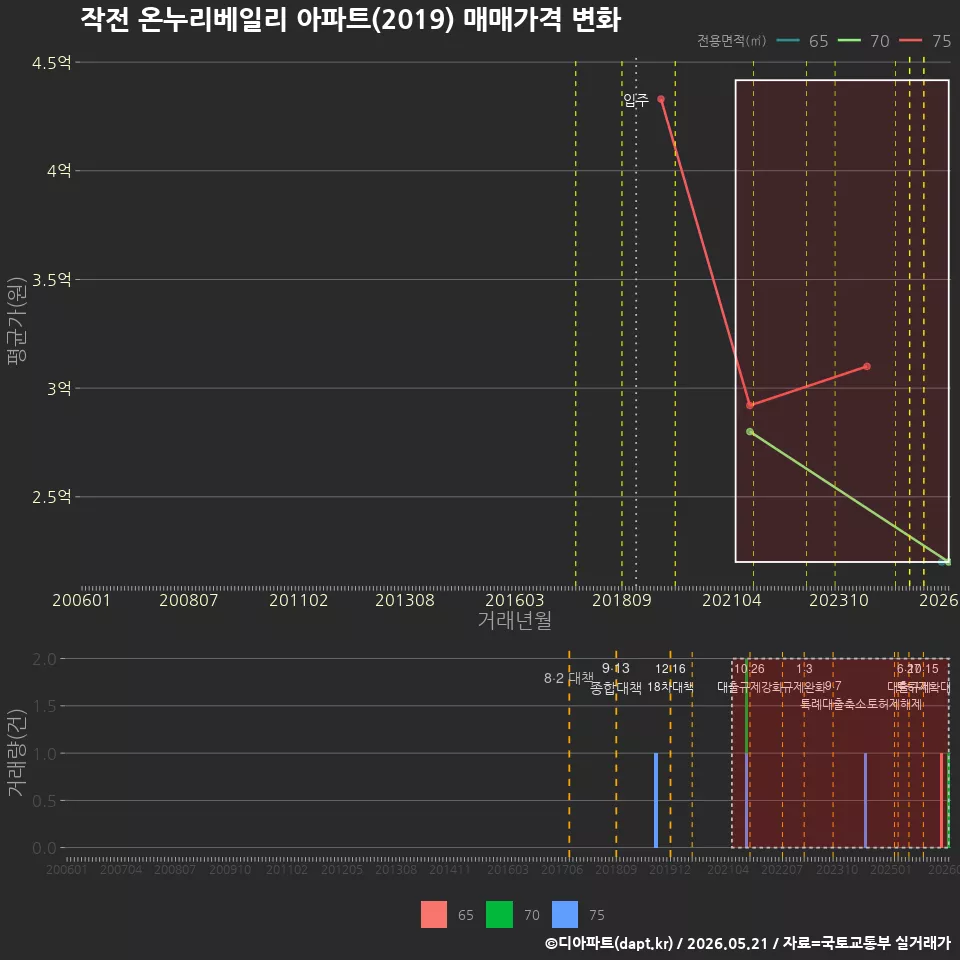Click 202207 on the volume chart x-axis
This screenshot has height=960, width=960.
click(x=782, y=869)
